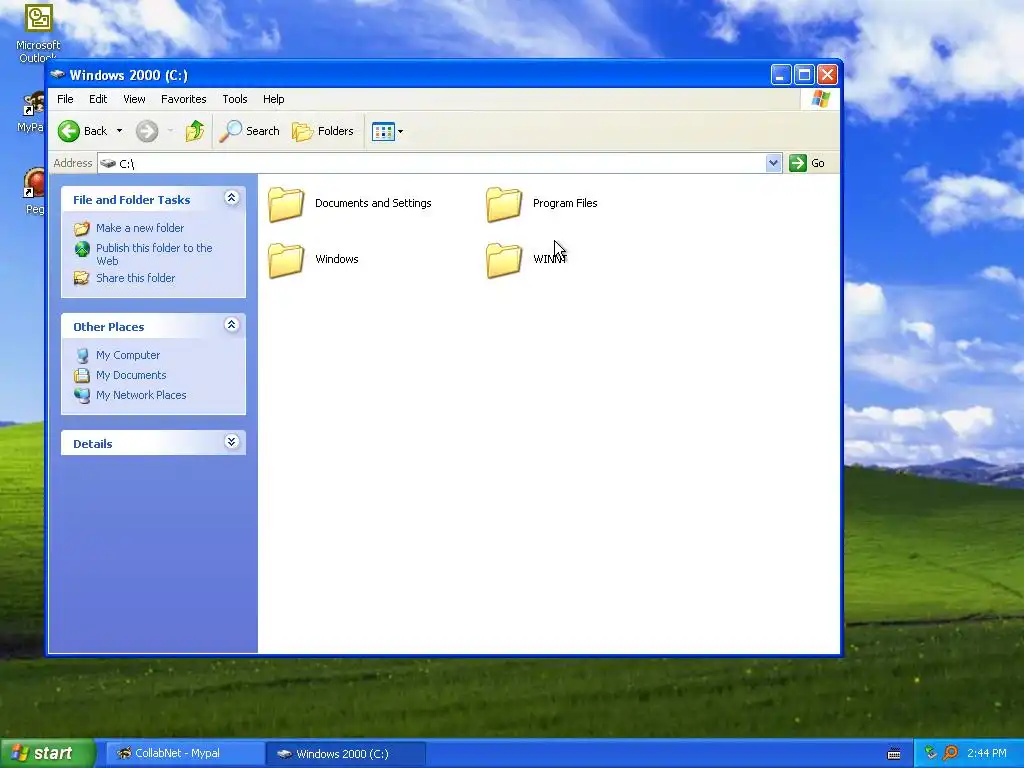Open the Forward history dropdown arrow
1024x768 pixels.
pos(170,131)
